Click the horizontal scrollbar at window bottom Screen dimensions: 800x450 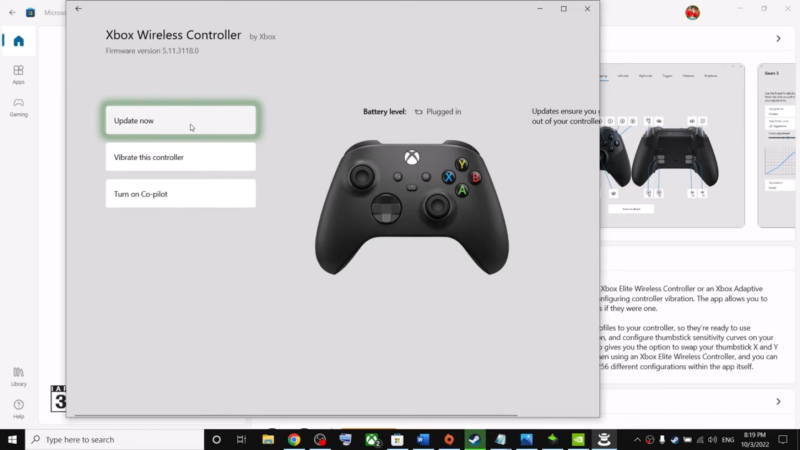click(x=296, y=415)
